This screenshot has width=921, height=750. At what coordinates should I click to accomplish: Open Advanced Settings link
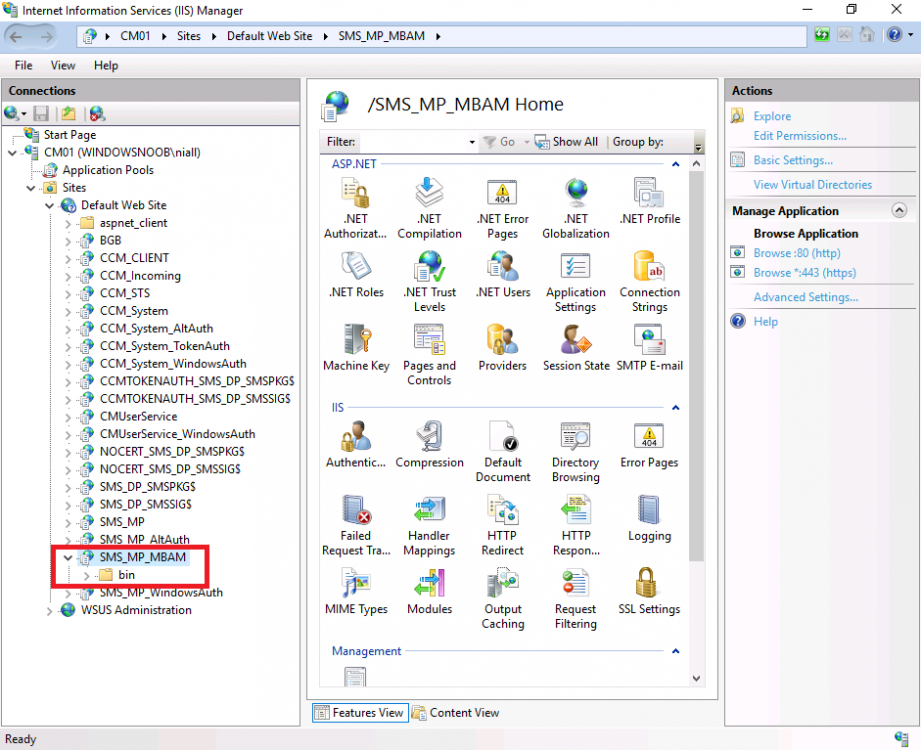[x=805, y=297]
